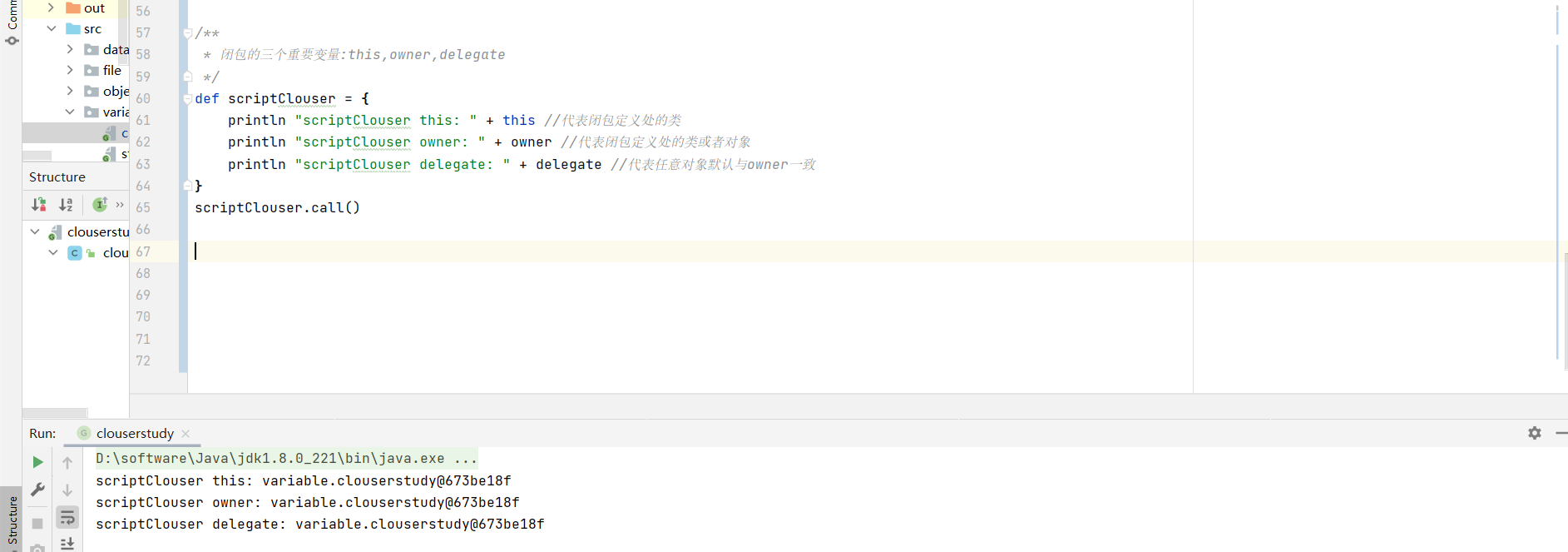The height and width of the screenshot is (552, 1568).
Task: Click the up the stack trace arrow
Action: pos(67,463)
